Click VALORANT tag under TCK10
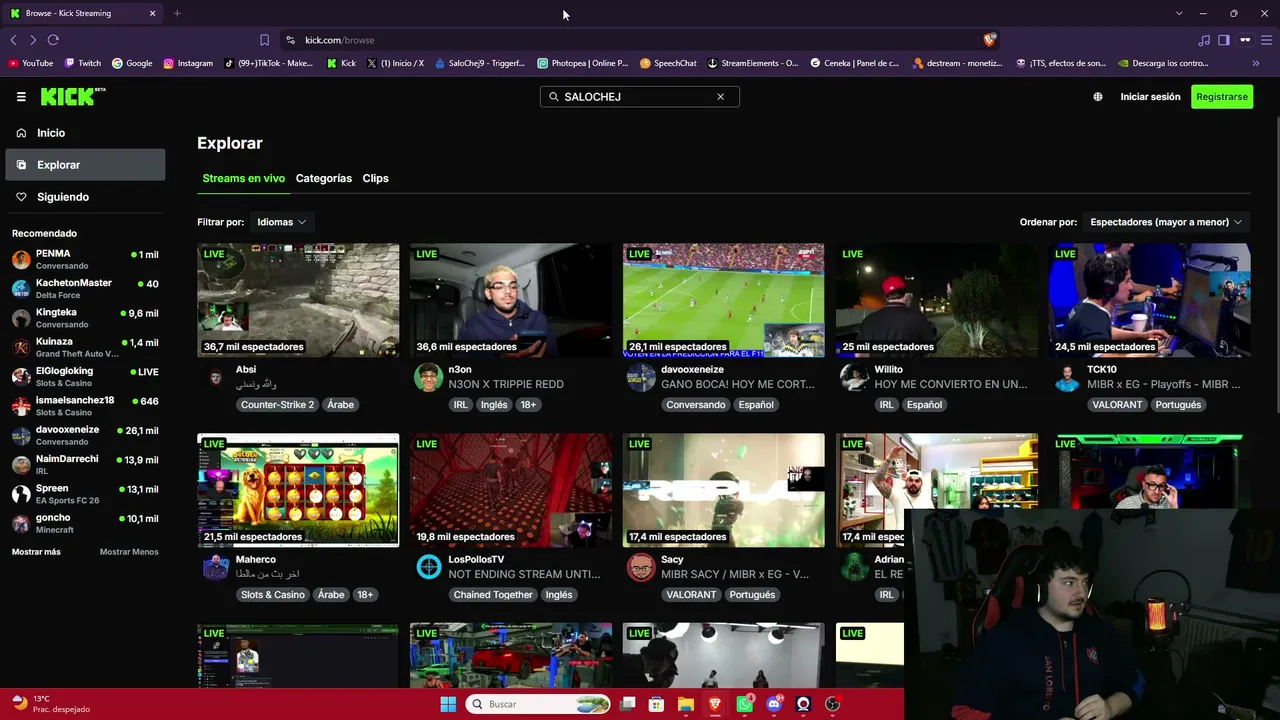Screen dimensions: 1280x720 click(1117, 405)
